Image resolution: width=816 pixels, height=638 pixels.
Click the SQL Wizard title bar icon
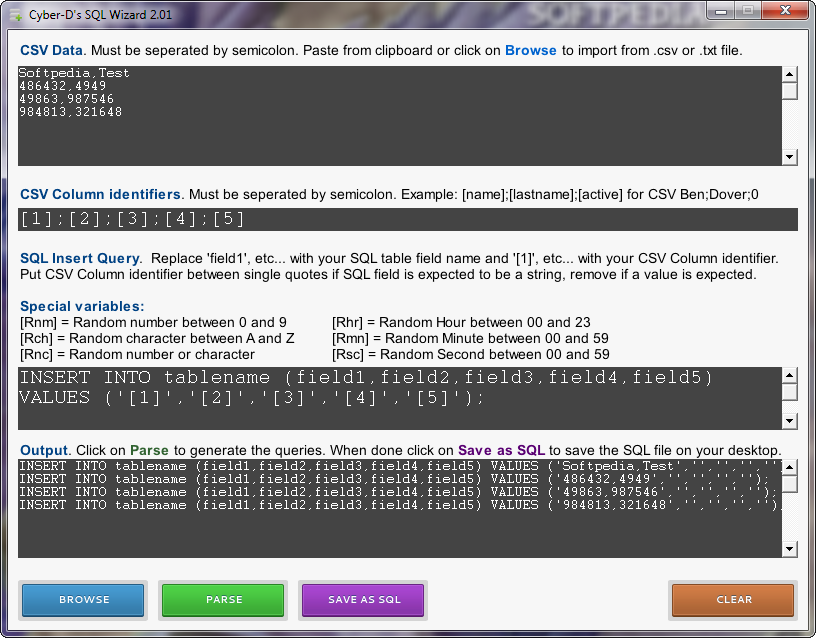point(16,15)
